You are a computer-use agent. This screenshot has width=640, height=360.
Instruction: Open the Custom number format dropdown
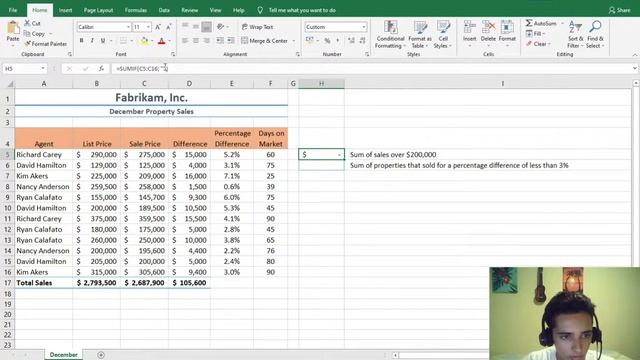[x=363, y=27]
